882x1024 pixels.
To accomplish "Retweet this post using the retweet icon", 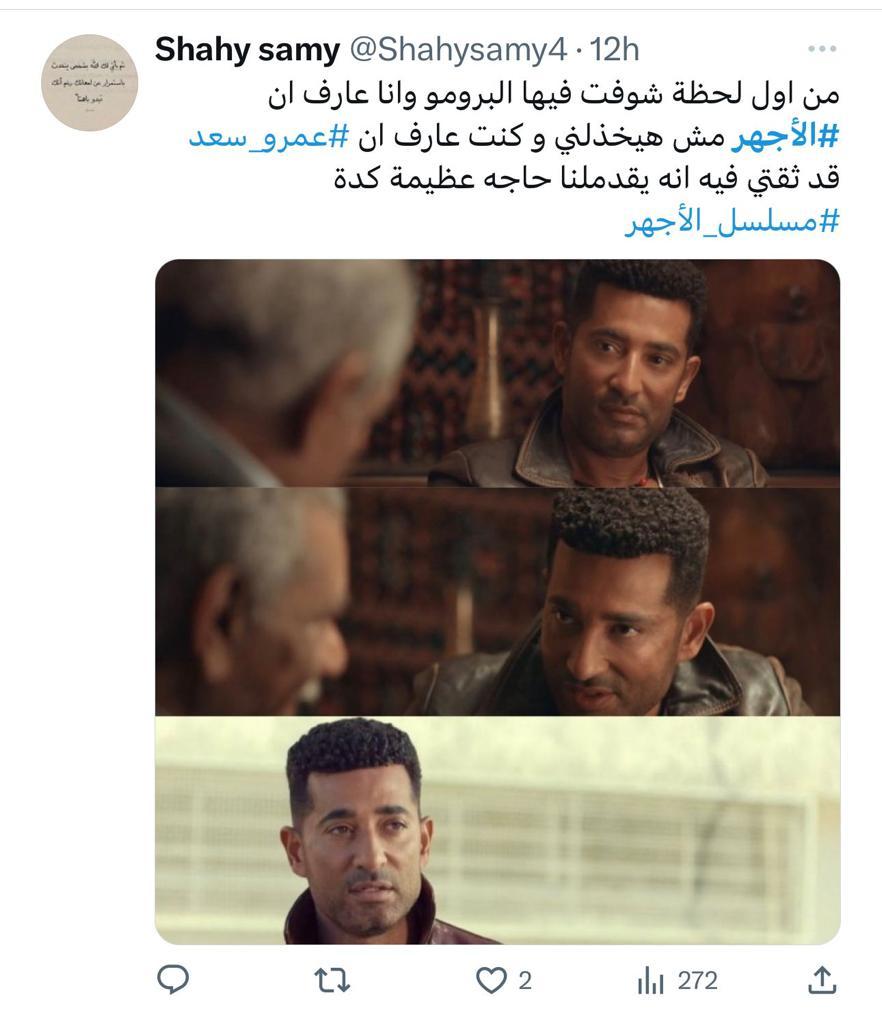I will 332,980.
